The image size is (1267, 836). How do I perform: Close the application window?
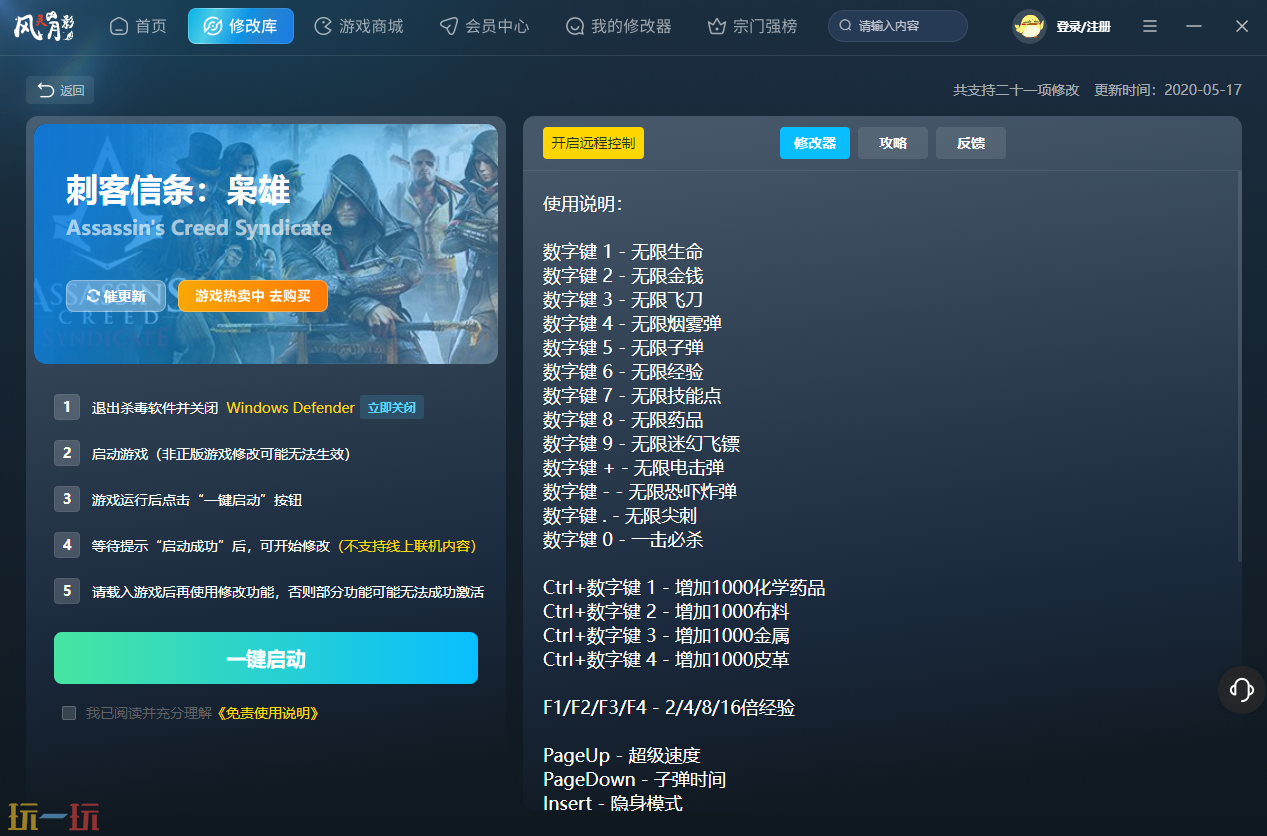click(1241, 26)
